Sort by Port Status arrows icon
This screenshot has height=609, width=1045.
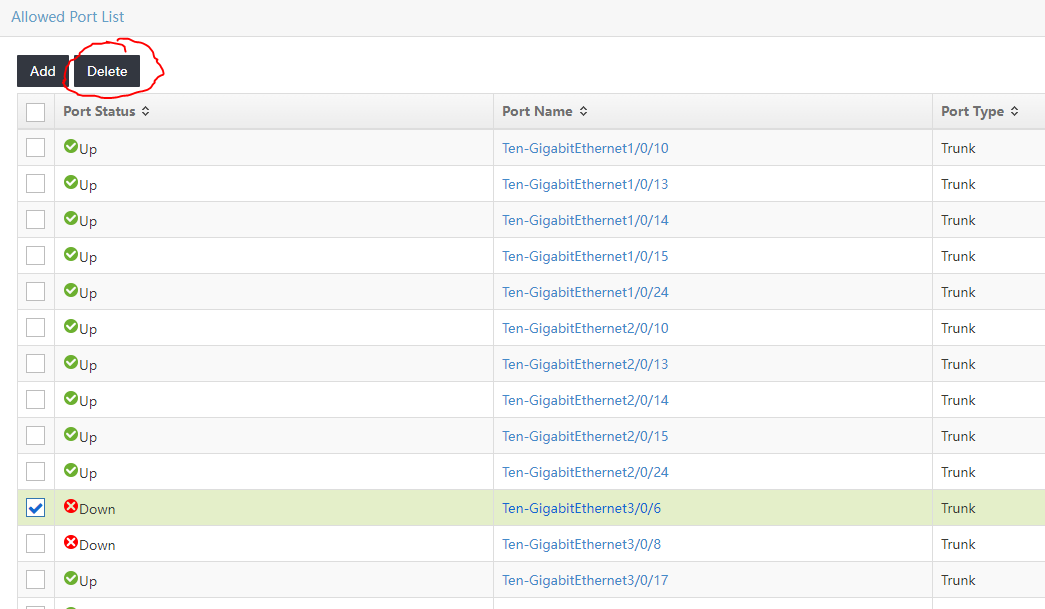pos(146,111)
